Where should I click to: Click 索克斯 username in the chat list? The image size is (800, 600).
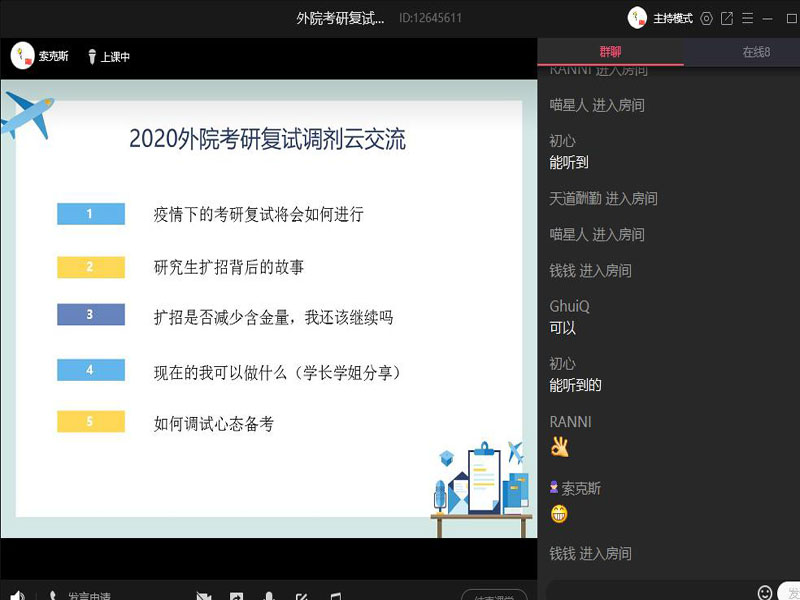point(581,488)
